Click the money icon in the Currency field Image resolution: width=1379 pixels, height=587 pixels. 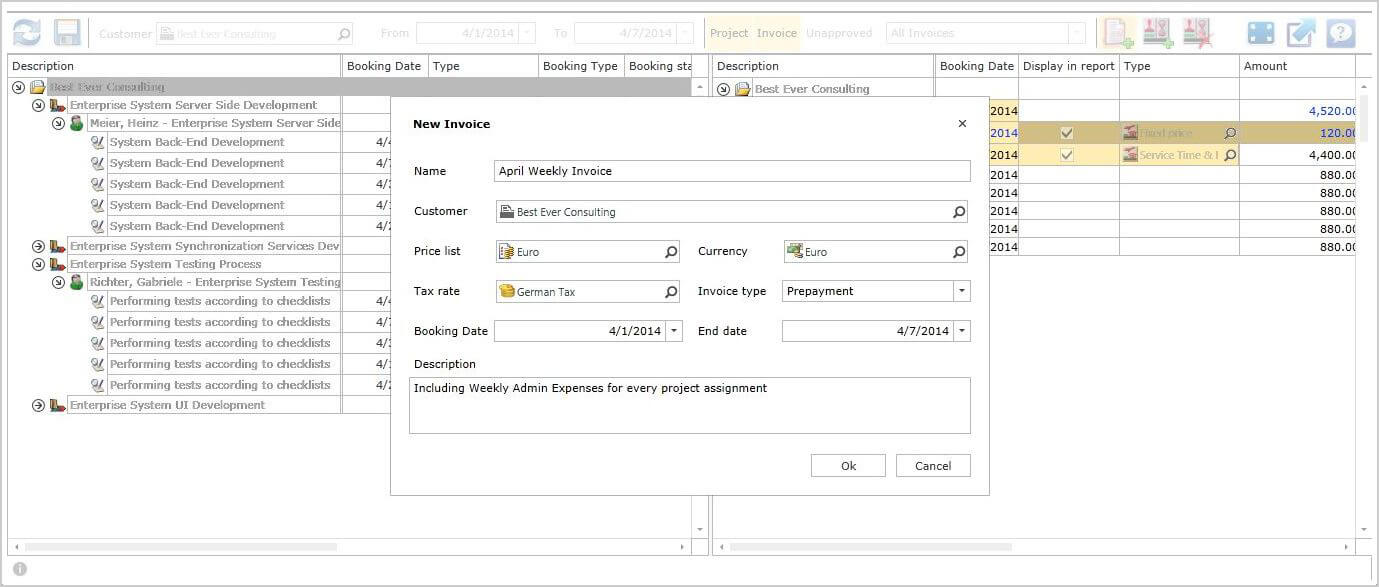click(x=795, y=251)
